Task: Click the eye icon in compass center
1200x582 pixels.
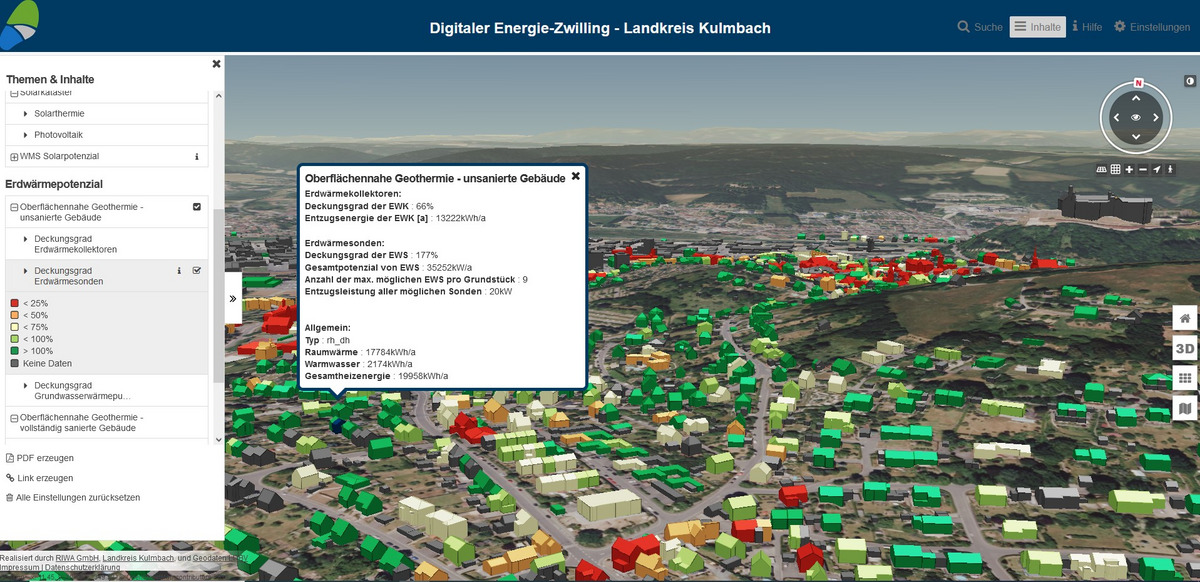Action: coord(1136,118)
